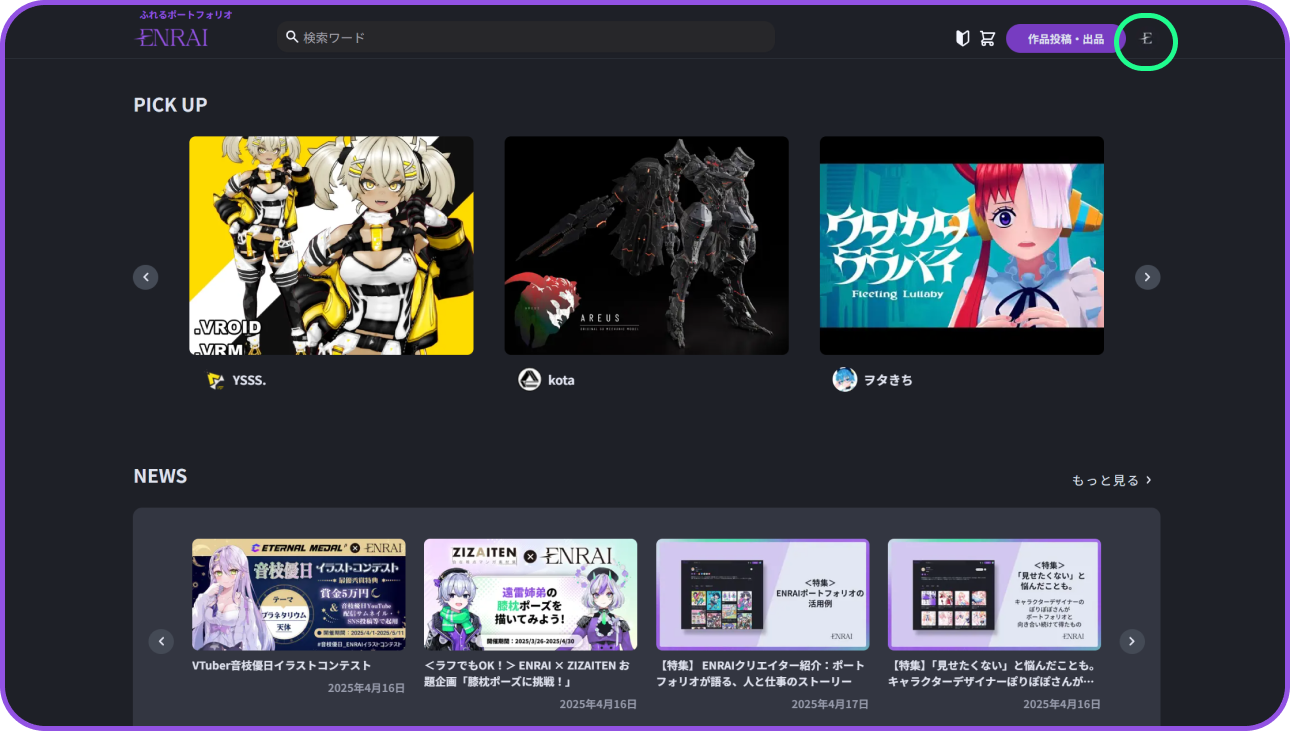Open the profile avatar menu in header

tap(1147, 39)
